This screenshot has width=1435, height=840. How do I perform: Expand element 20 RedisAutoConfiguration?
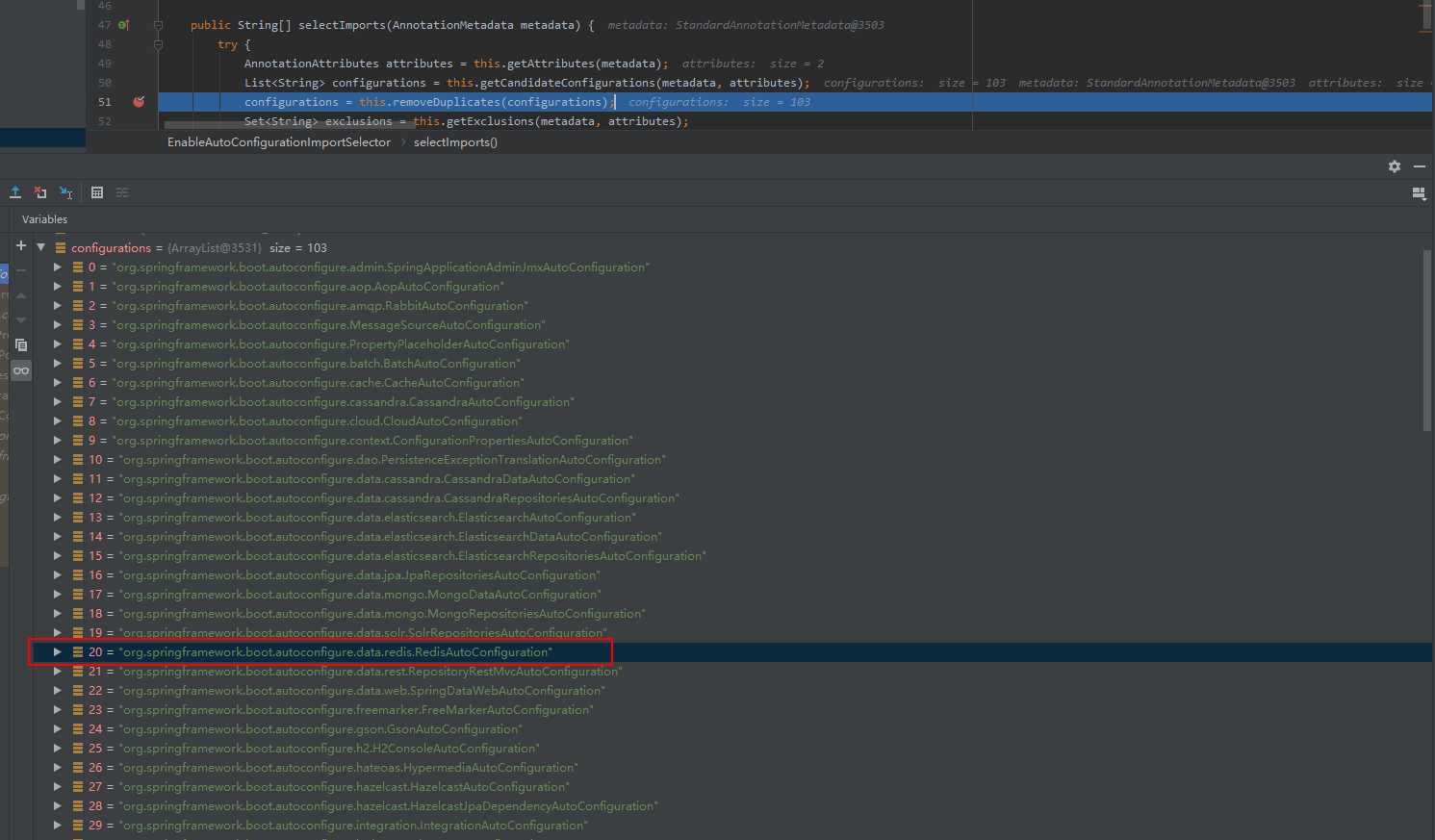(x=58, y=651)
